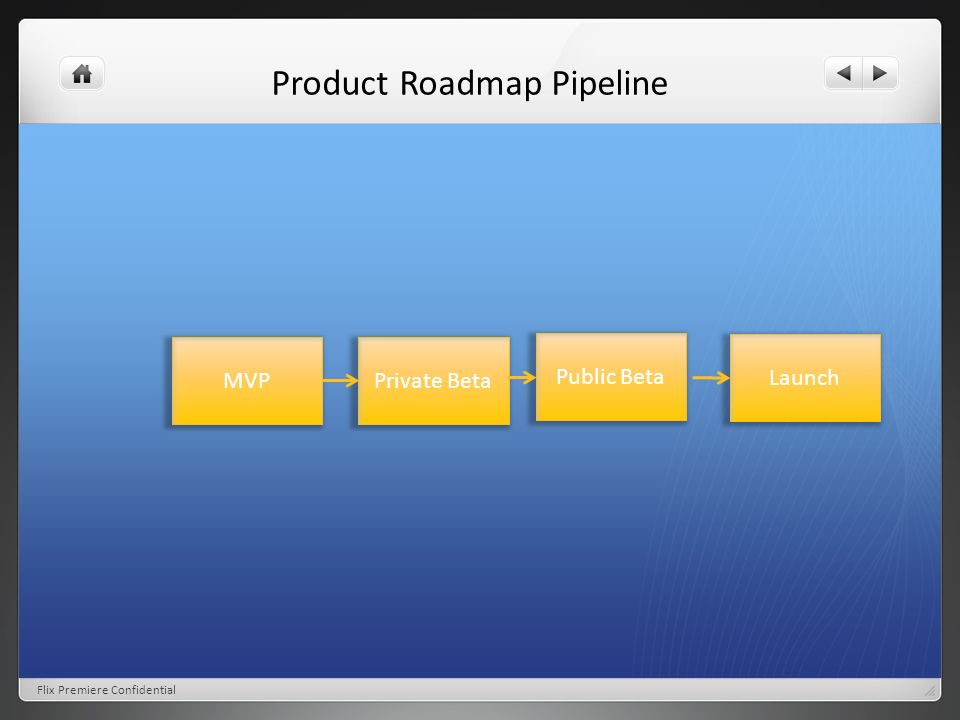Screen dimensions: 960x720
Task: Click the Flix Premiere Confidential footer text
Action: pos(106,690)
